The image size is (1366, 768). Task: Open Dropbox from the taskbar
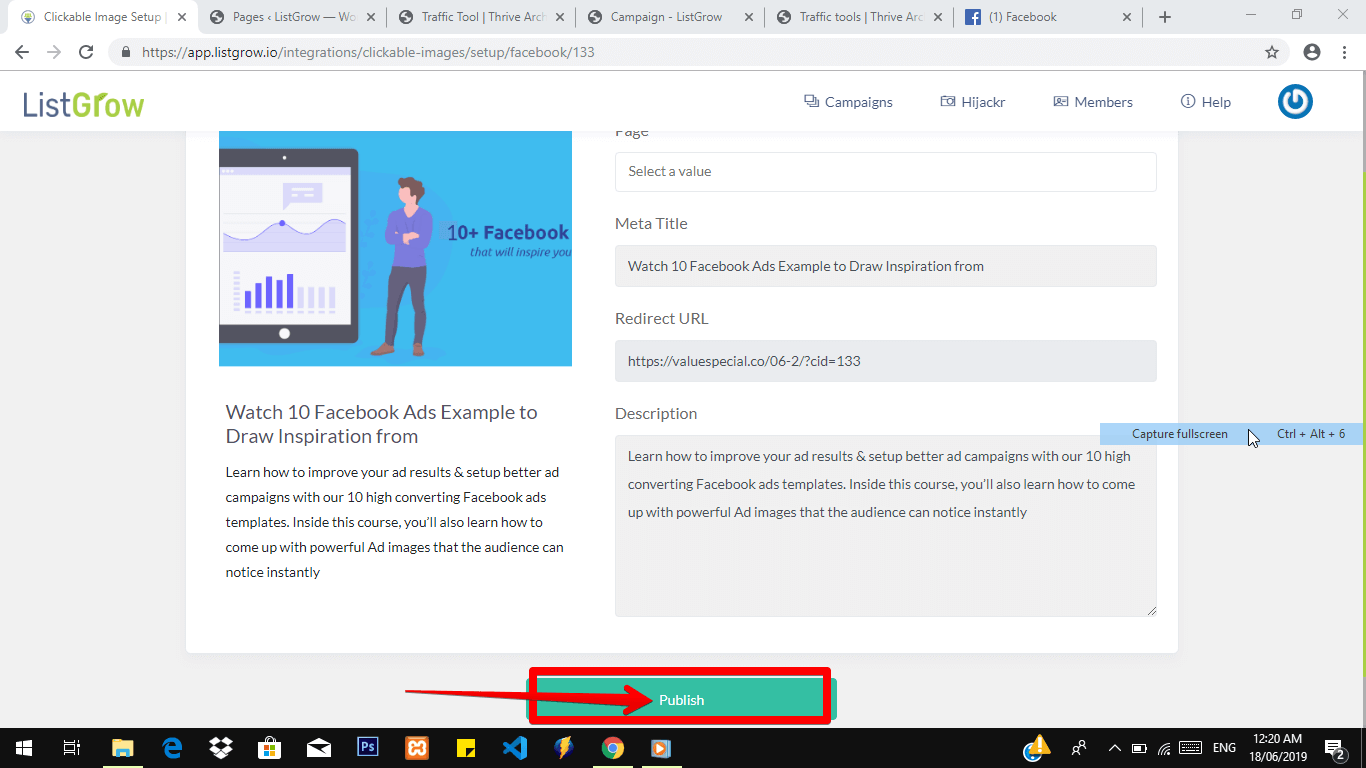click(x=221, y=748)
